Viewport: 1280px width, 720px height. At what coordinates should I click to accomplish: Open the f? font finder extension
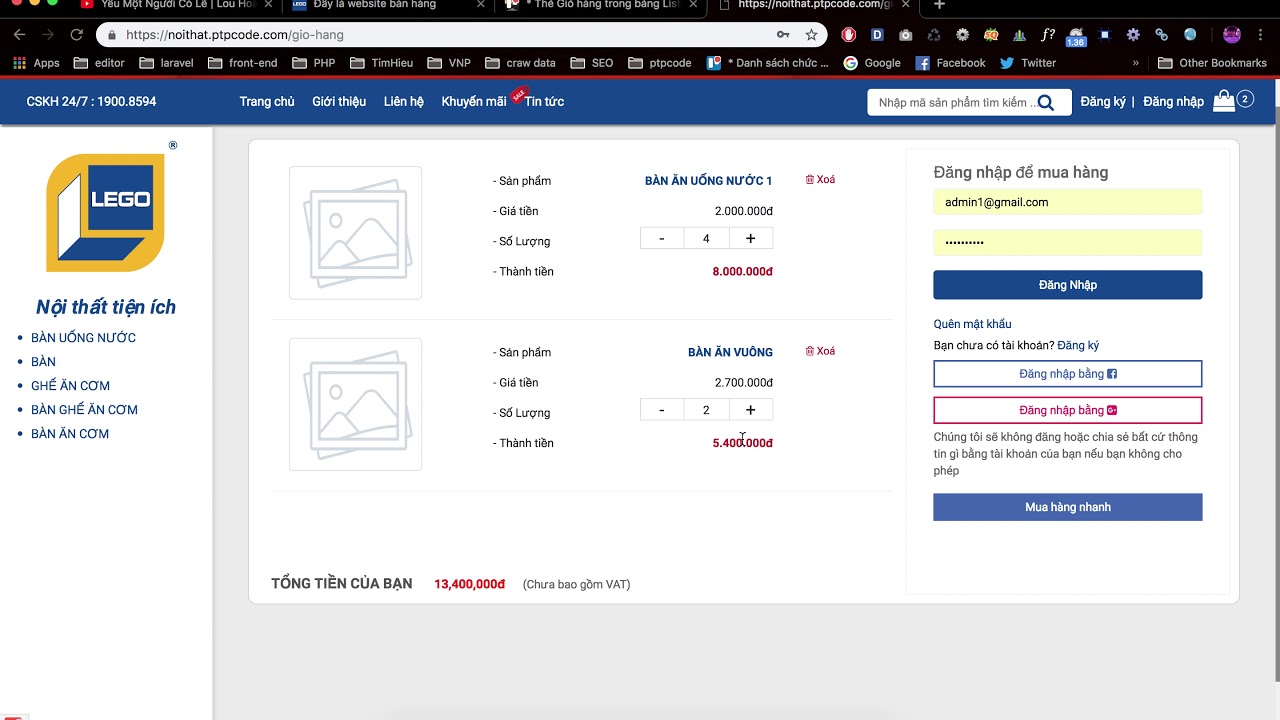pyautogui.click(x=1048, y=35)
